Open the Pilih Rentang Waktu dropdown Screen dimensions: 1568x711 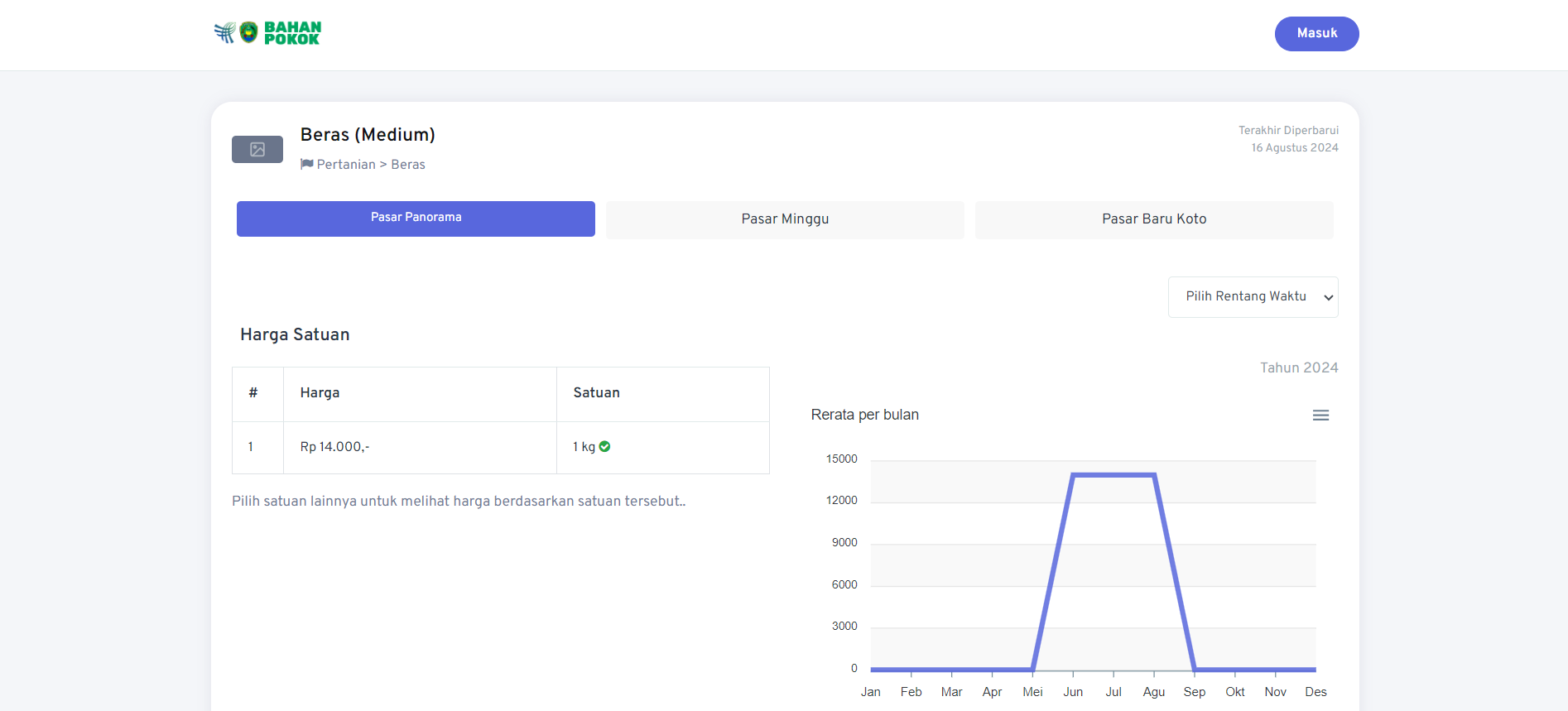(x=1253, y=297)
